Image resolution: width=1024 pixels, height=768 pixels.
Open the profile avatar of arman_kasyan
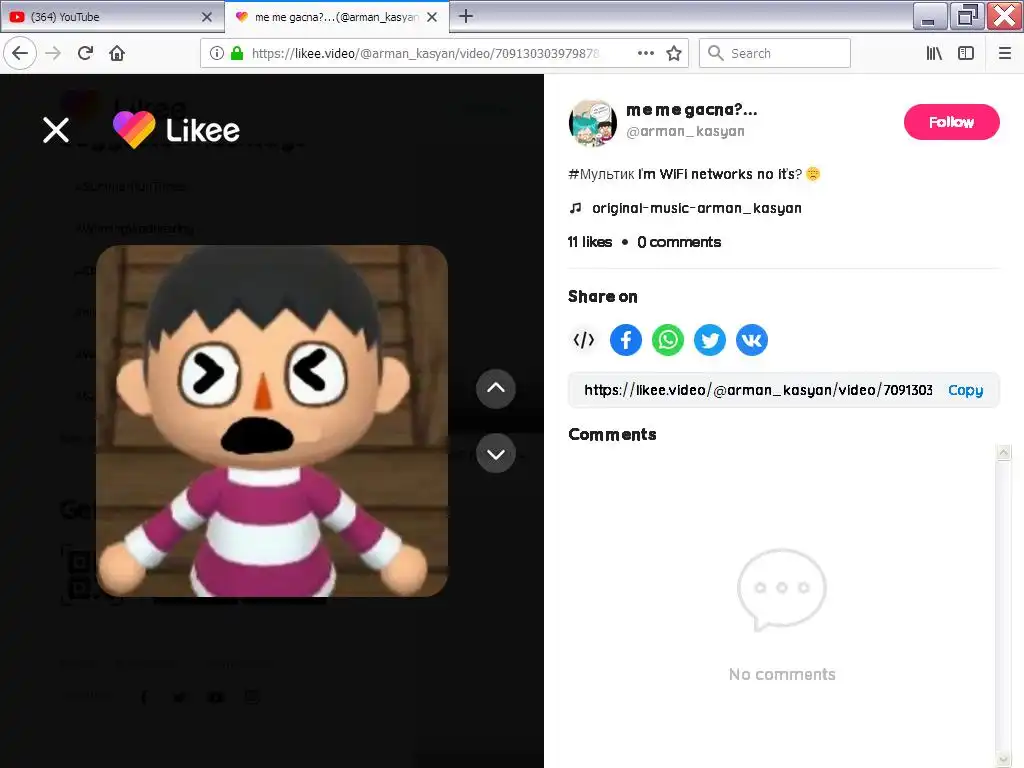click(x=592, y=122)
